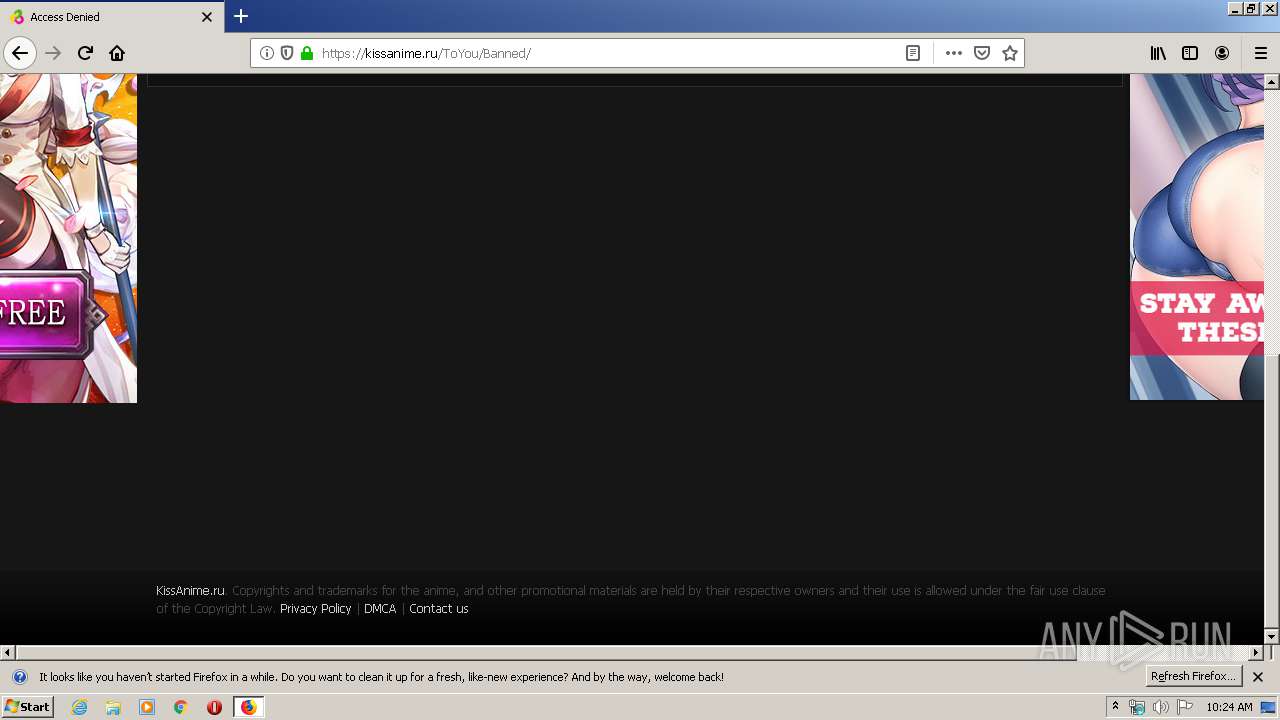Go back to the previous page
Image resolution: width=1280 pixels, height=720 pixels.
[20, 53]
